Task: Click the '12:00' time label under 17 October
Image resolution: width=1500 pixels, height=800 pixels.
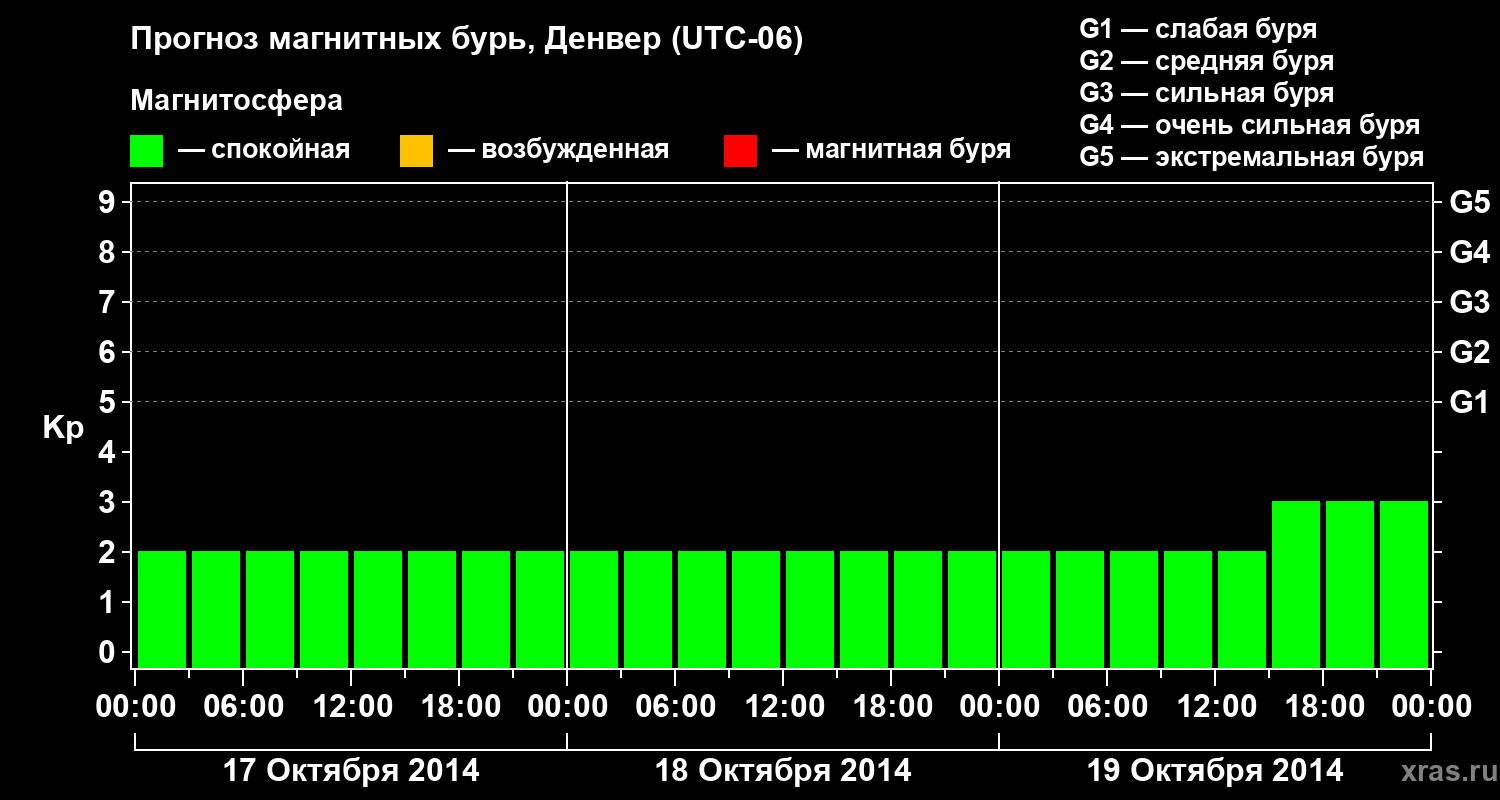Action: (351, 707)
